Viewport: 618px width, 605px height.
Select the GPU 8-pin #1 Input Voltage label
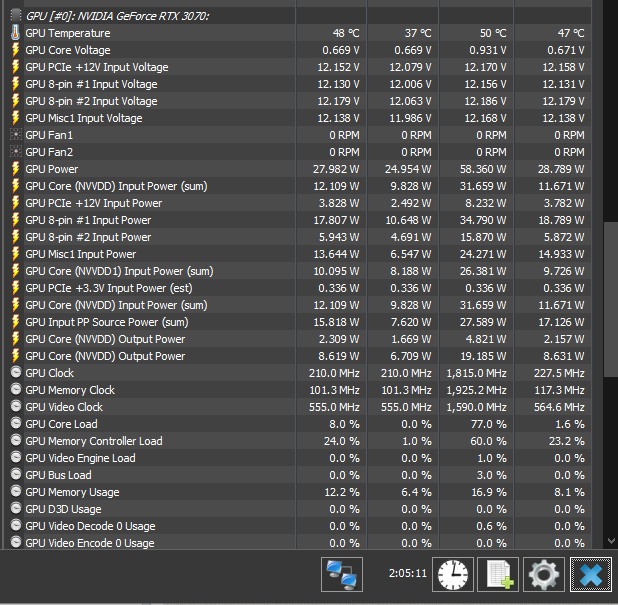pyautogui.click(x=91, y=84)
